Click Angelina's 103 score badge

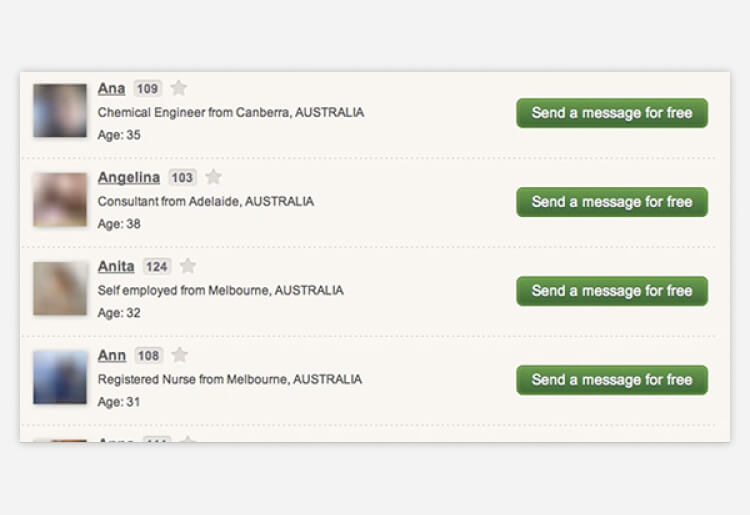[x=182, y=177]
